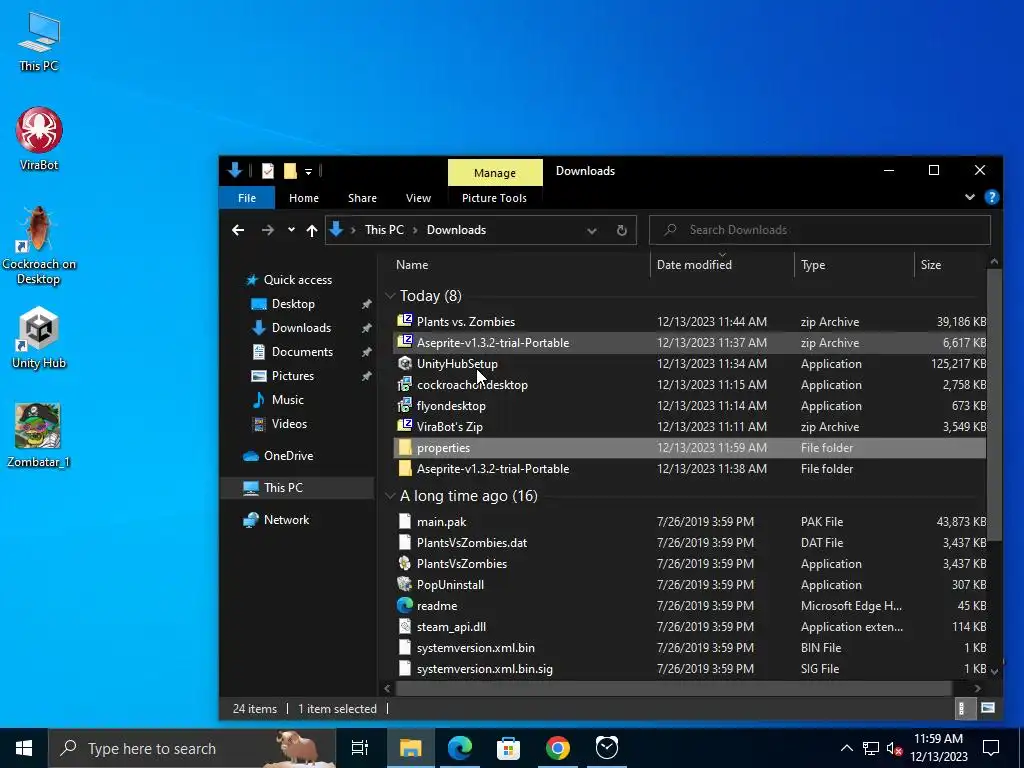Screen dimensions: 1024x768
Task: Select the Plants vs. Zombies zip archive
Action: pyautogui.click(x=690, y=321)
